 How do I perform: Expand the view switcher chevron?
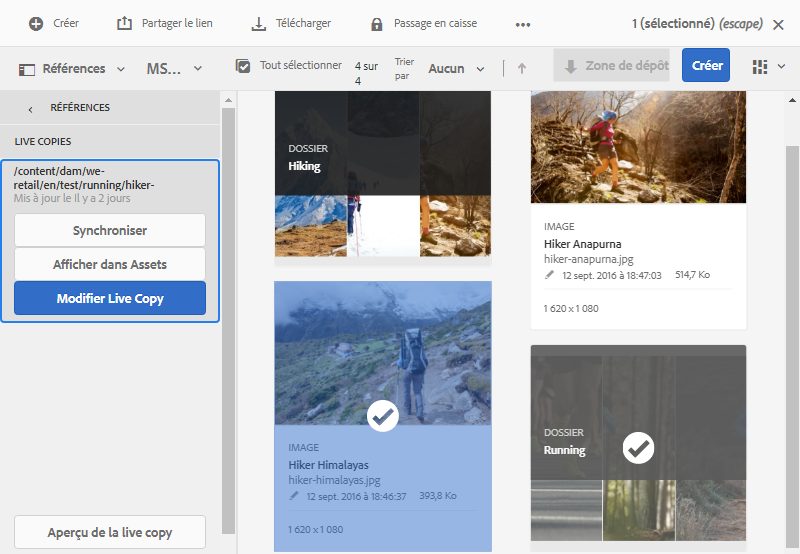click(781, 66)
